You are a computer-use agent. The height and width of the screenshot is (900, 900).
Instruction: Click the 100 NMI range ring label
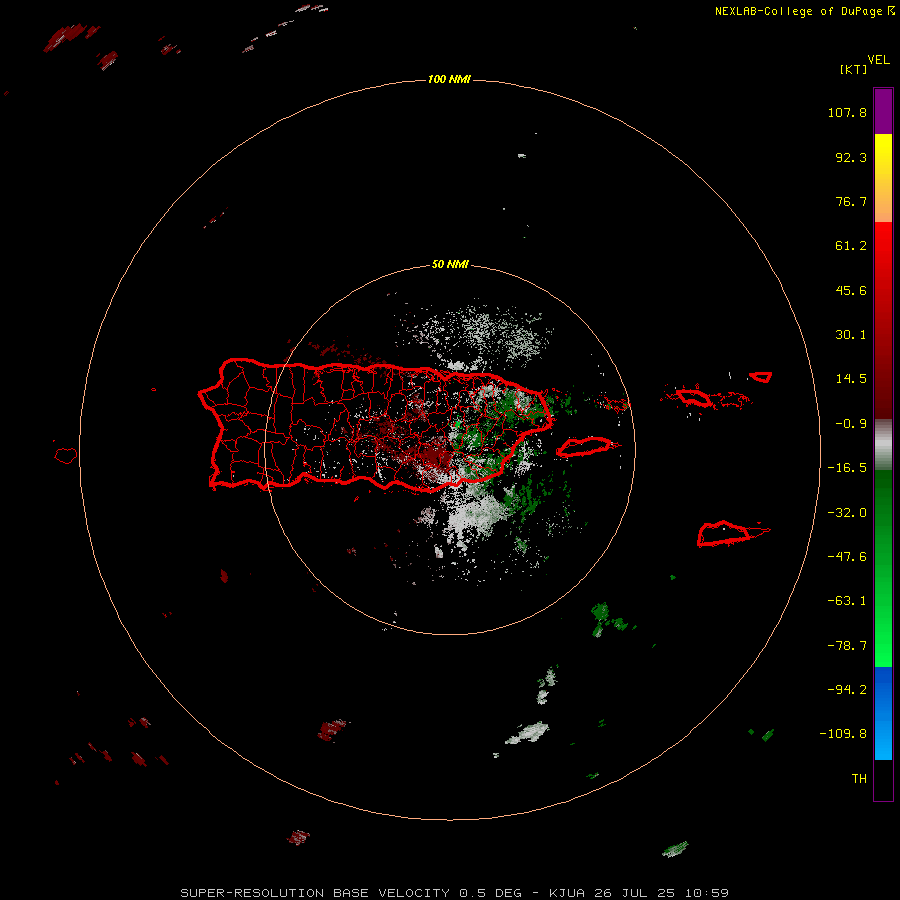click(x=449, y=79)
